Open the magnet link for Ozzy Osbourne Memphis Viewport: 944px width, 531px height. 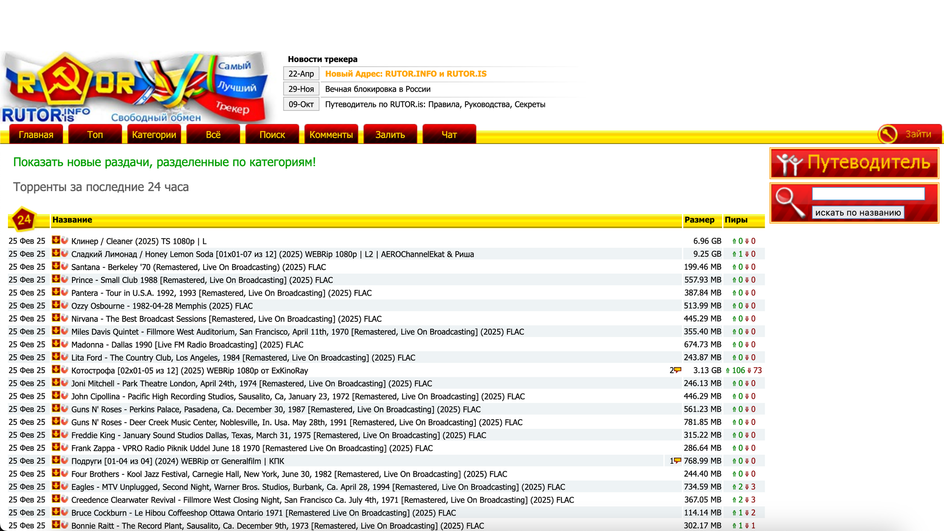coord(64,305)
